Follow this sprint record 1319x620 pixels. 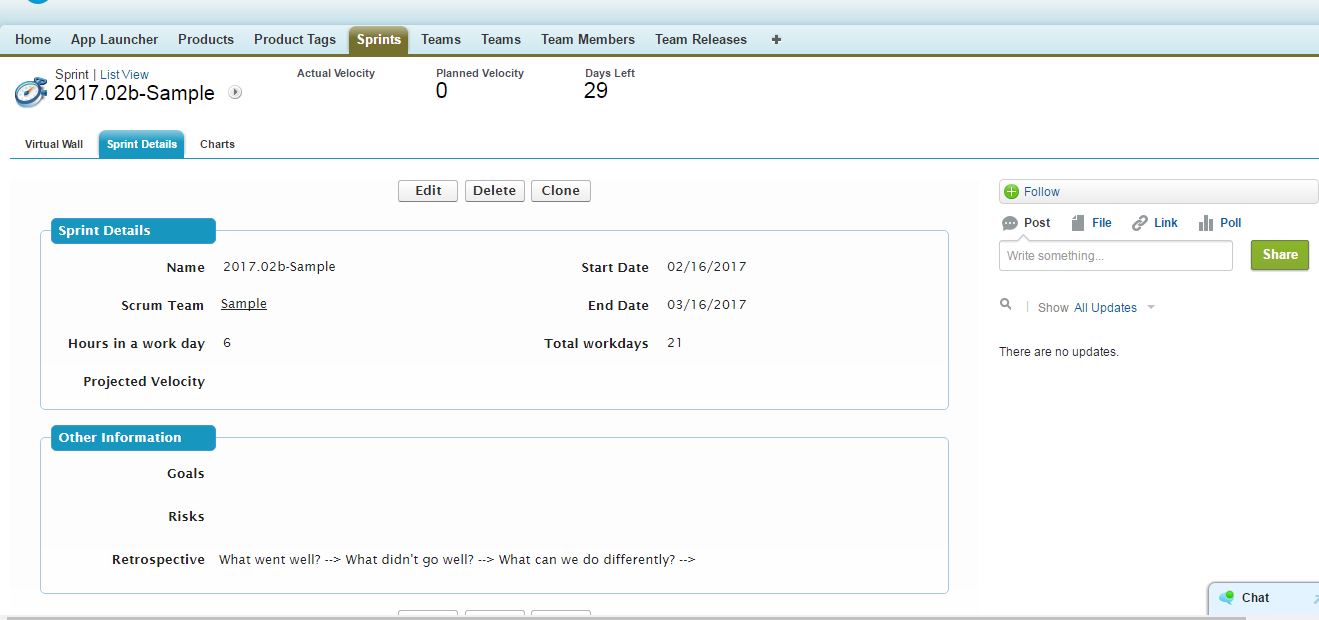tap(1040, 191)
